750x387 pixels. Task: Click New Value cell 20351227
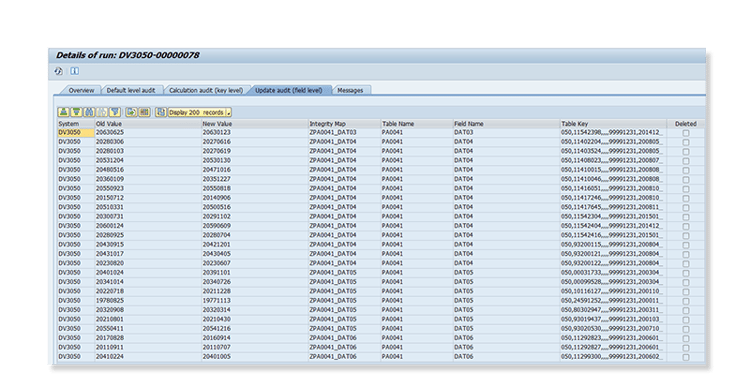click(x=254, y=179)
